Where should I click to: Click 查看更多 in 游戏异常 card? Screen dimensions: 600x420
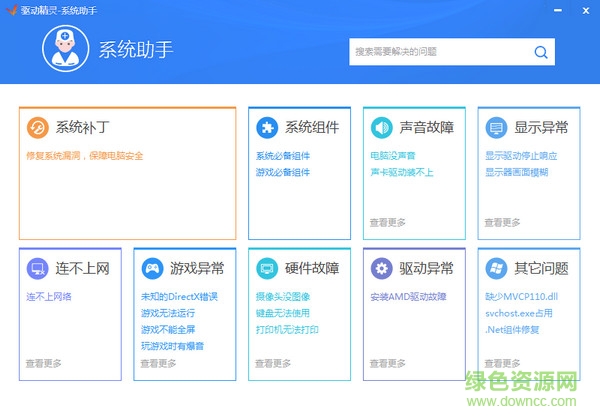[158, 363]
